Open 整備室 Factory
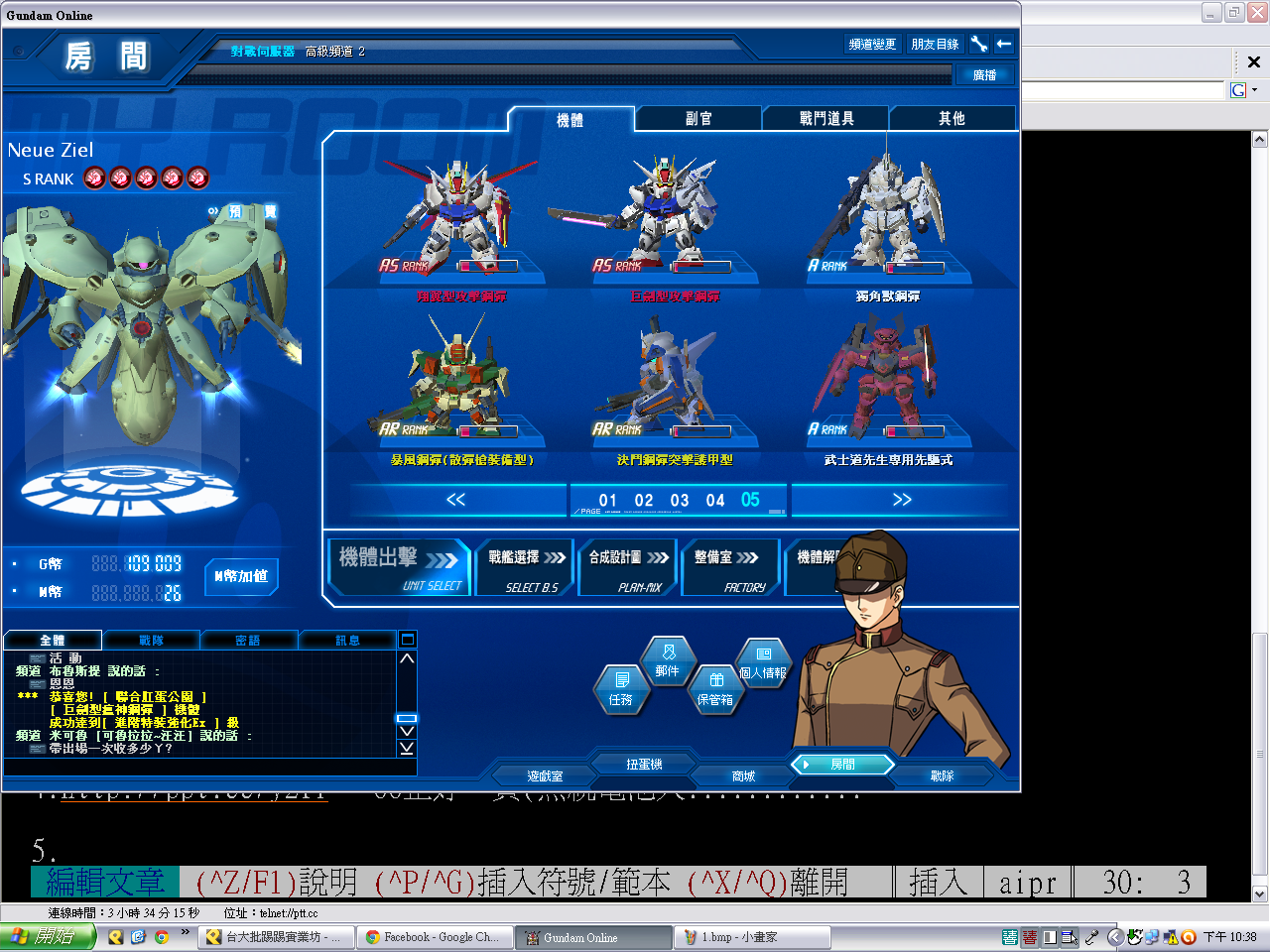 pyautogui.click(x=731, y=568)
